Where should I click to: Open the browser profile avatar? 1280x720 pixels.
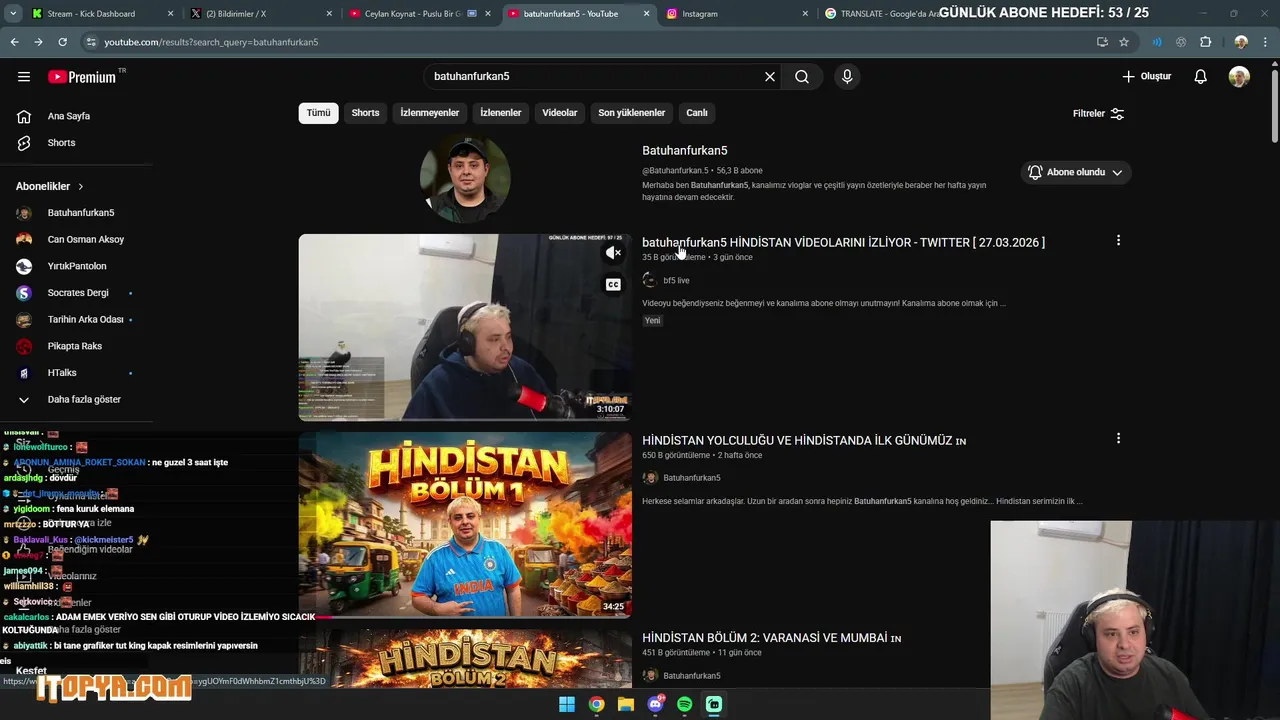[1241, 42]
